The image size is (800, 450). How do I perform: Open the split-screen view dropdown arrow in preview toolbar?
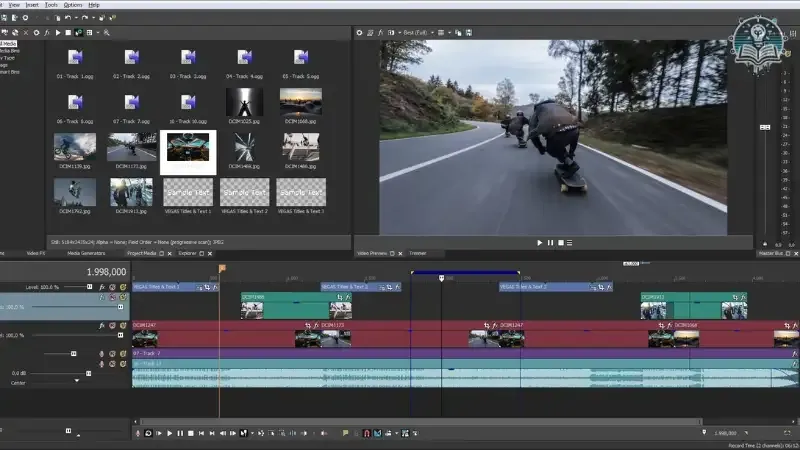tap(399, 33)
